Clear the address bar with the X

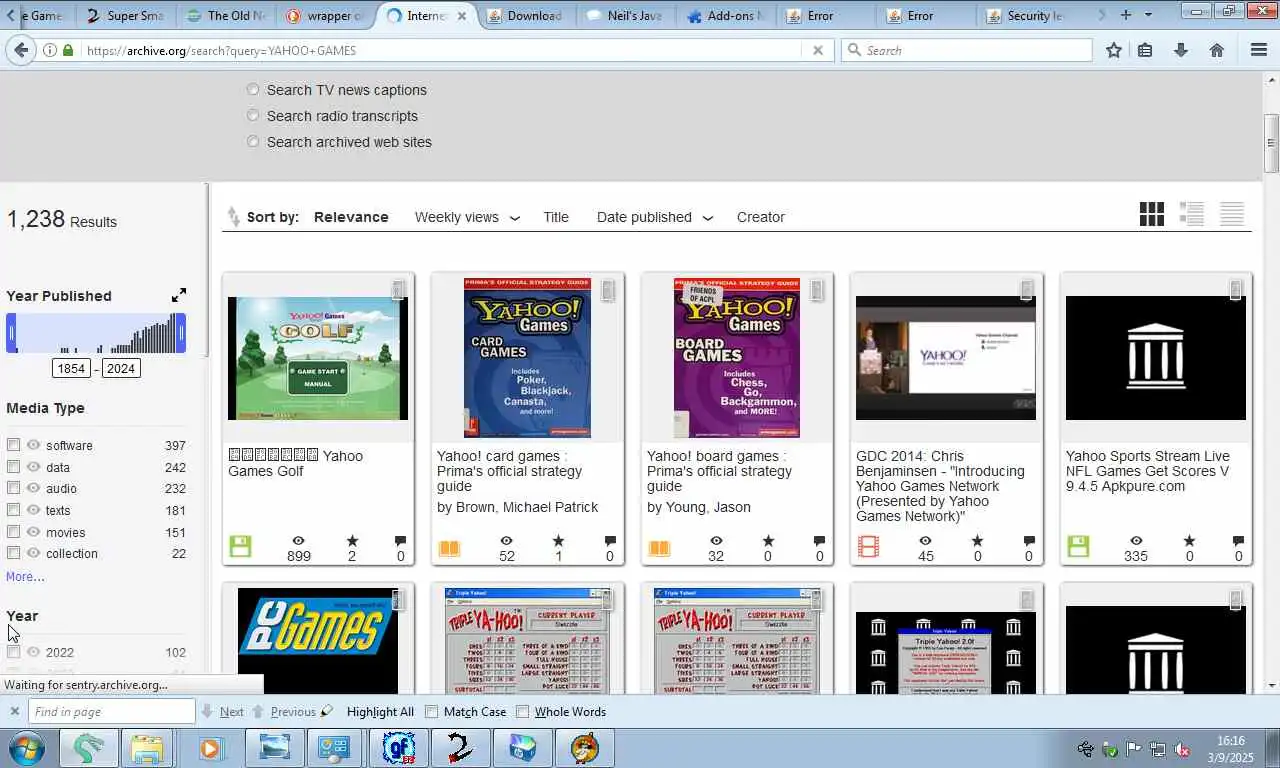(817, 50)
